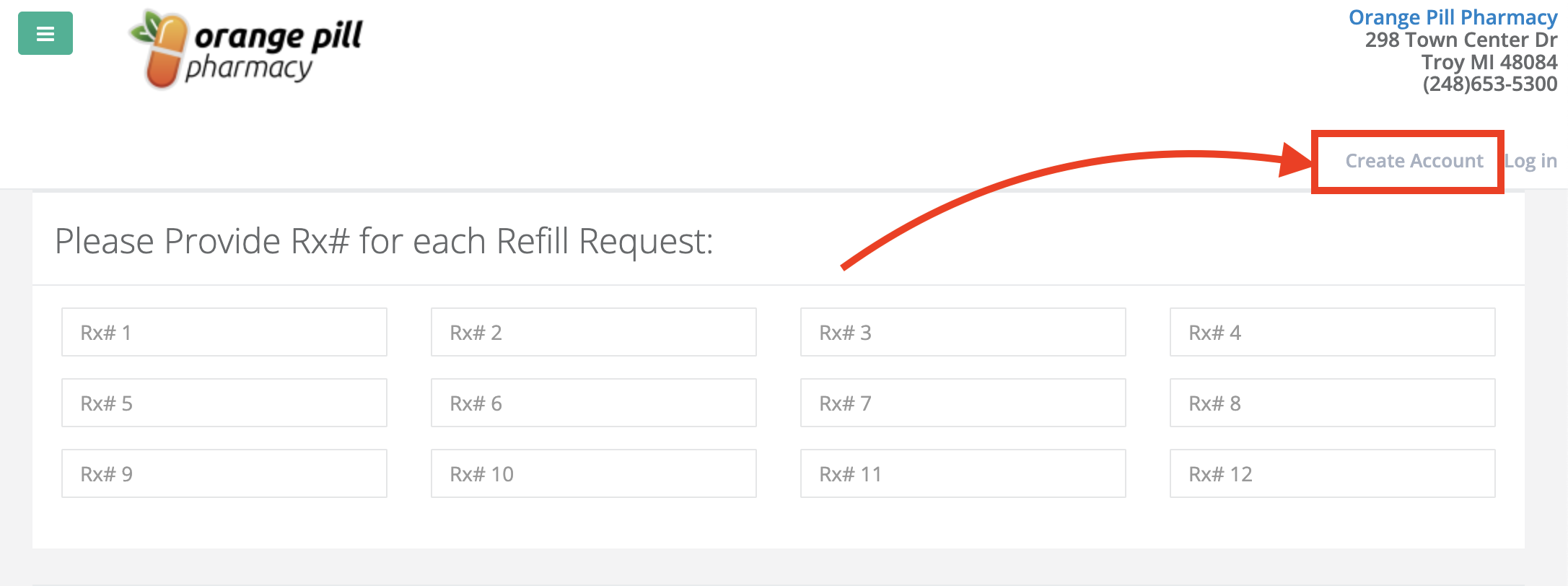Screen dimensions: 1568x586
Task: Click the Create Account link
Action: coord(1414,161)
